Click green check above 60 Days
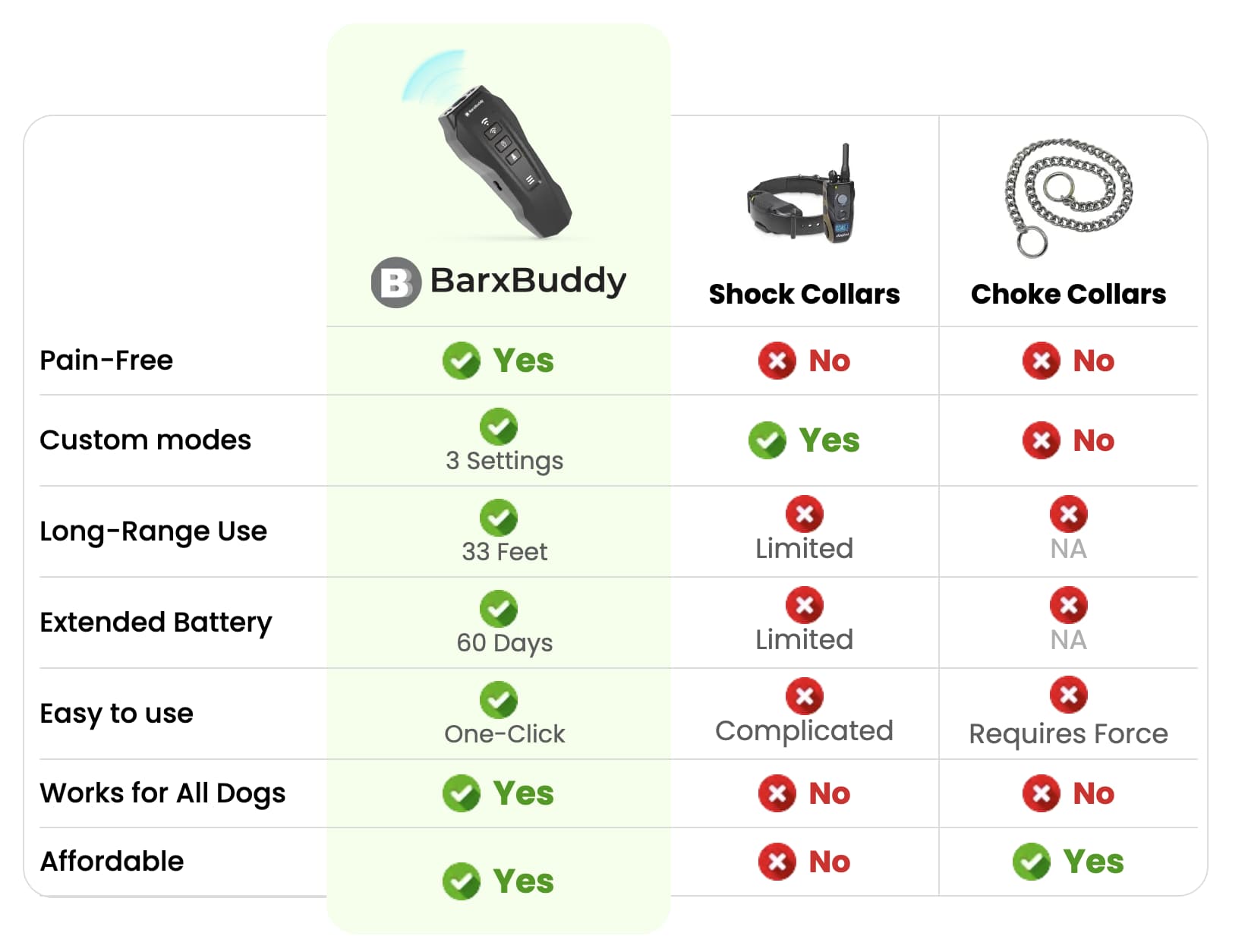The image size is (1248, 952). pyautogui.click(x=499, y=609)
